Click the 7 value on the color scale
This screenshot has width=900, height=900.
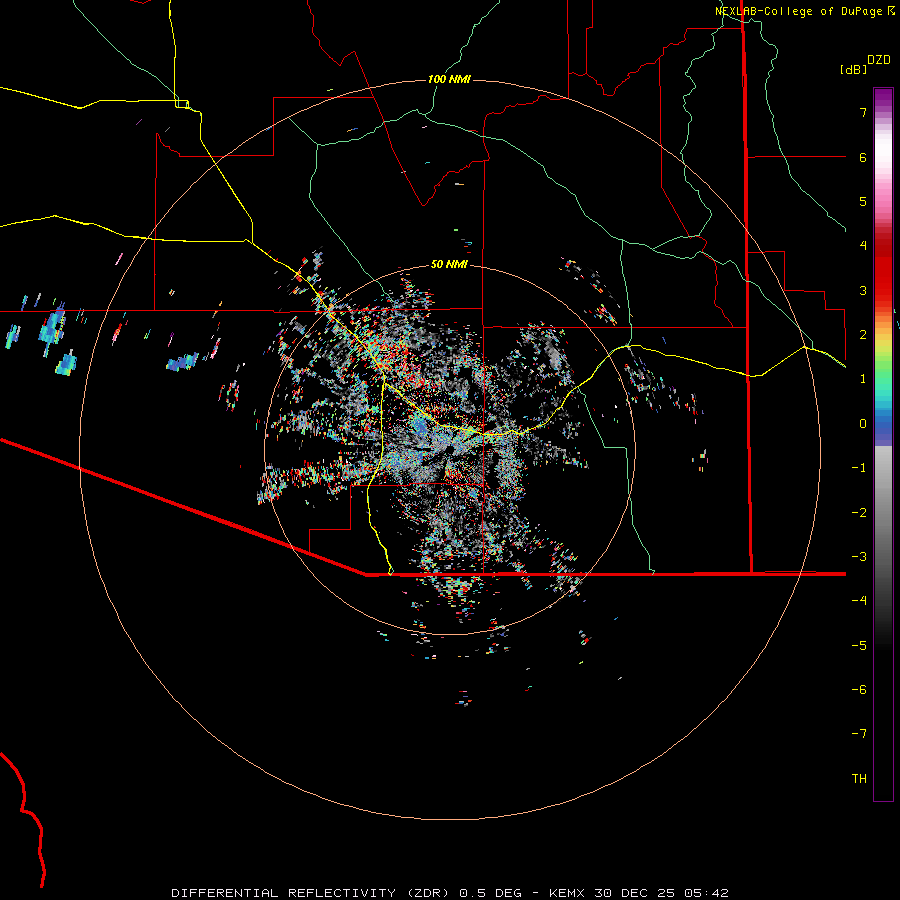(x=863, y=112)
